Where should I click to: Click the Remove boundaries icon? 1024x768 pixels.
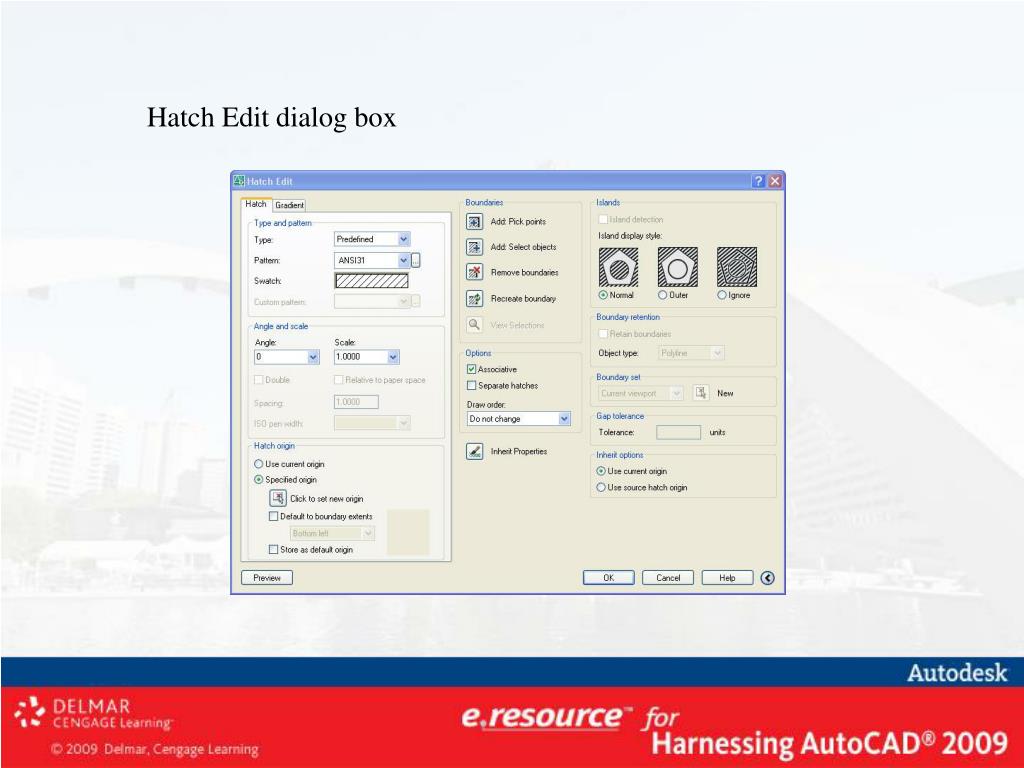tap(474, 272)
